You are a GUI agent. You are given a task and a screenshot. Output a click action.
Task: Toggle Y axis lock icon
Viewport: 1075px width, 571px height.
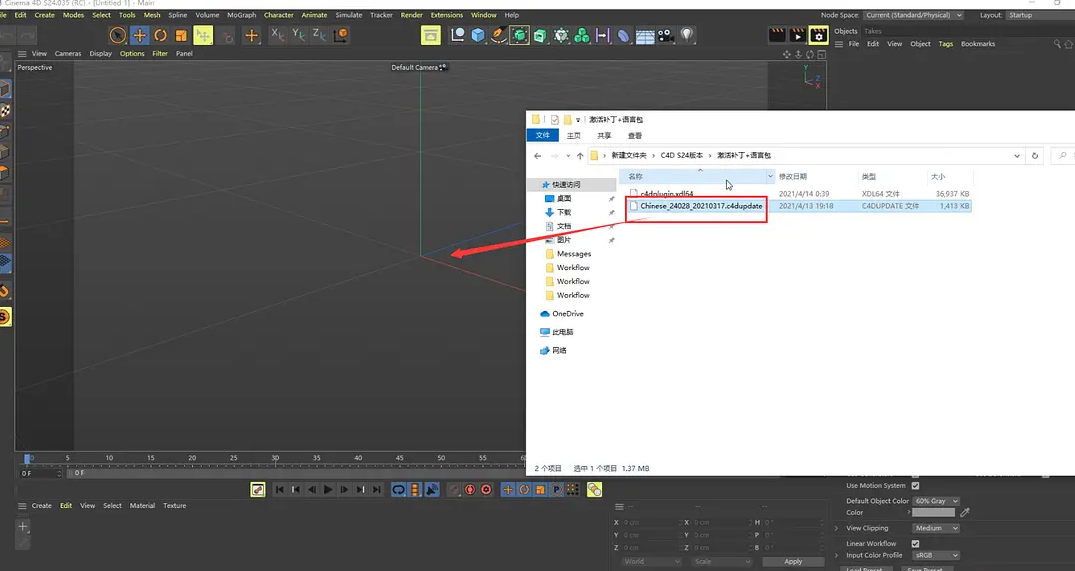pyautogui.click(x=298, y=34)
